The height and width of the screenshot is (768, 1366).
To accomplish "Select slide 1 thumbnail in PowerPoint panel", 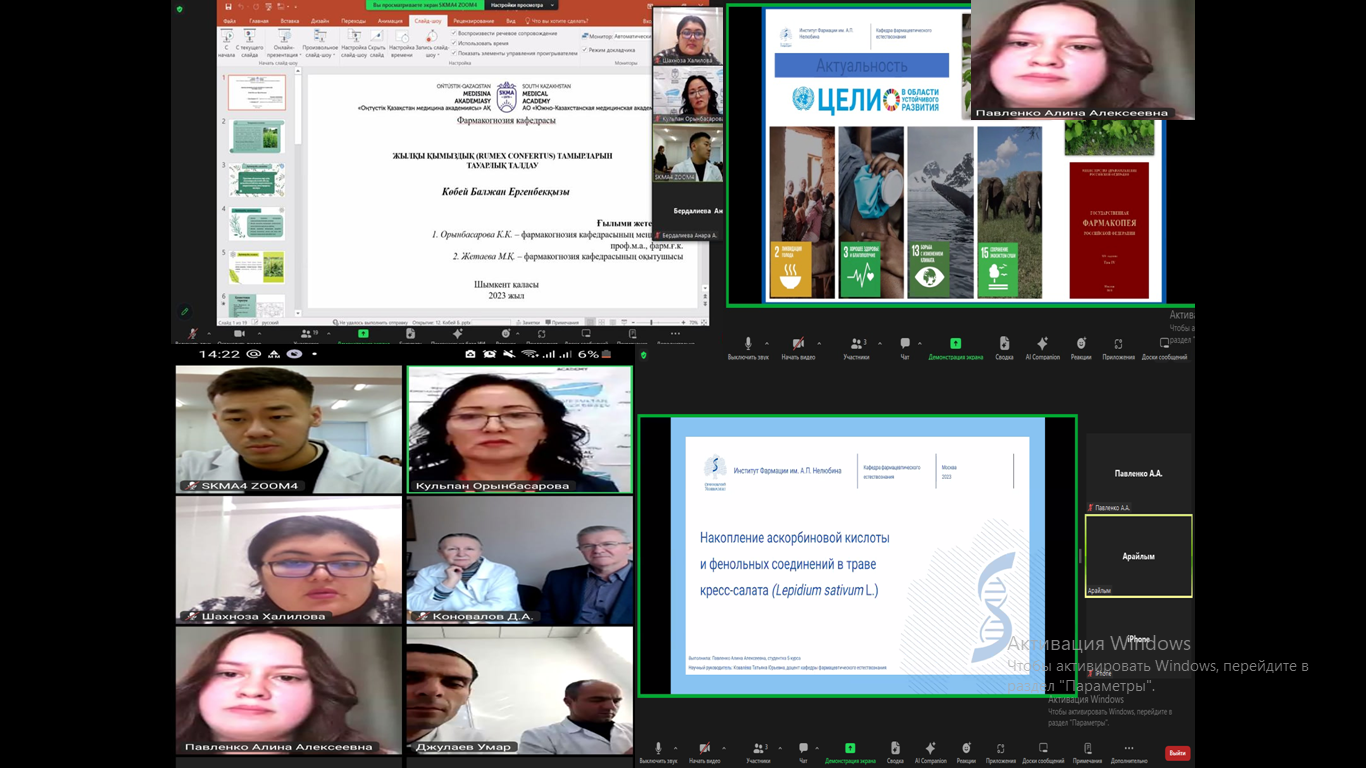I will (x=257, y=92).
